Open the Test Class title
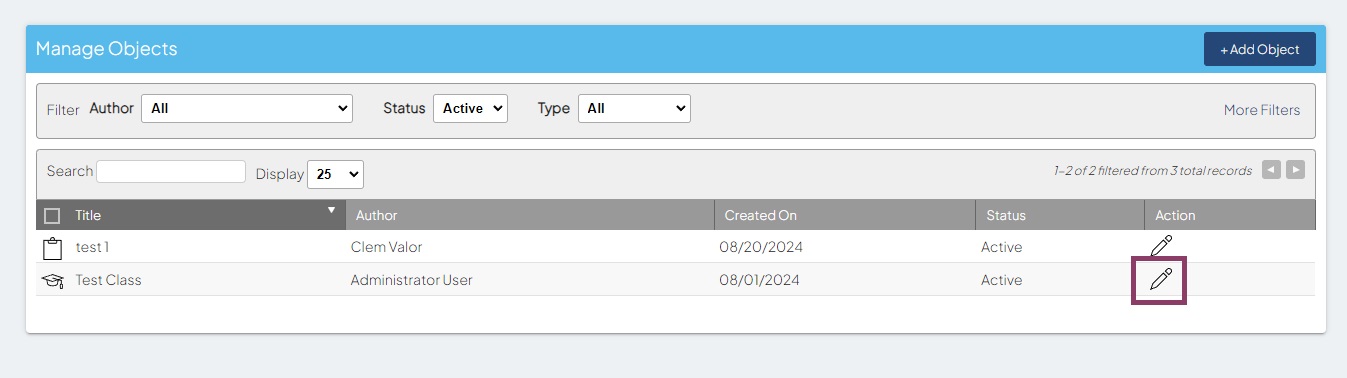Image resolution: width=1347 pixels, height=378 pixels. pos(108,280)
